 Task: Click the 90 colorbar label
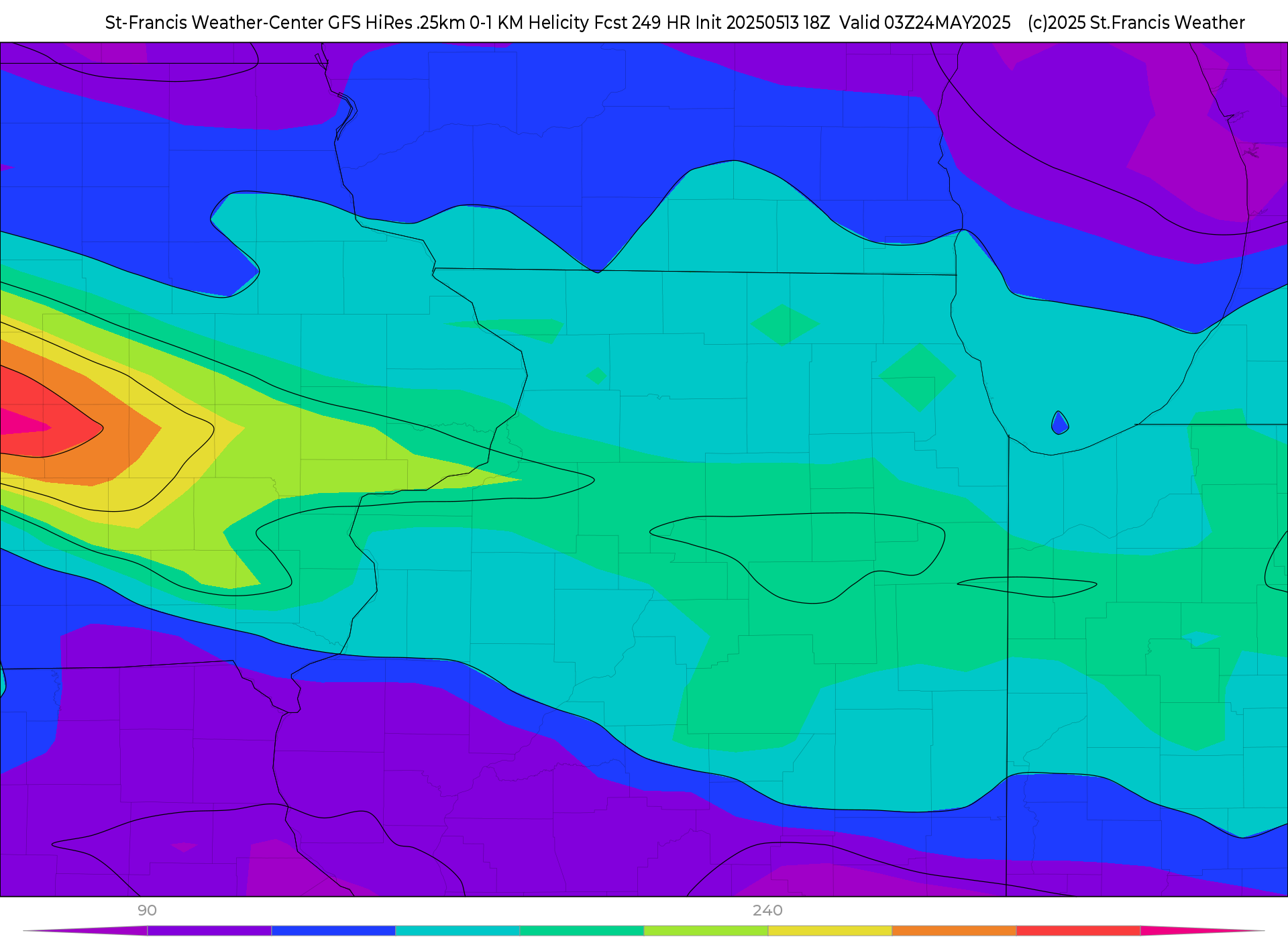coord(147,910)
